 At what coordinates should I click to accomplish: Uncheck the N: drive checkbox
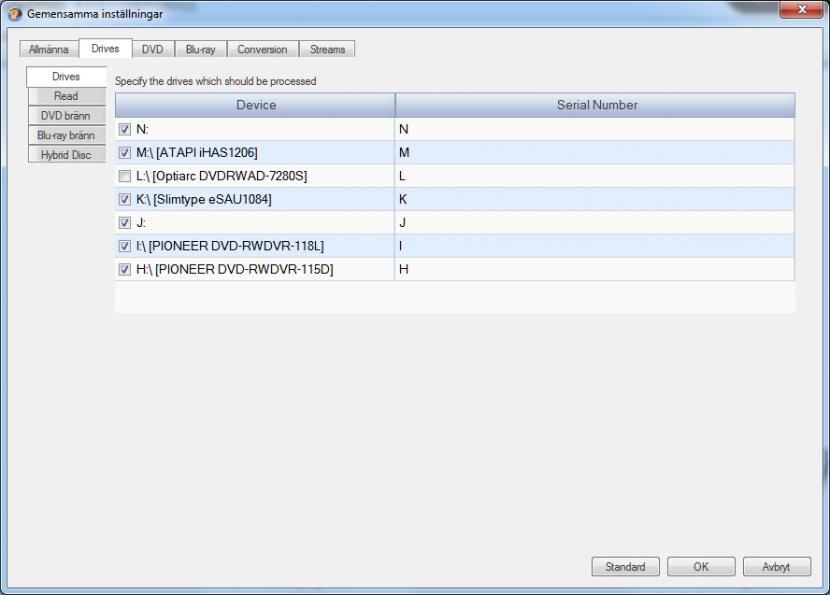pyautogui.click(x=124, y=129)
